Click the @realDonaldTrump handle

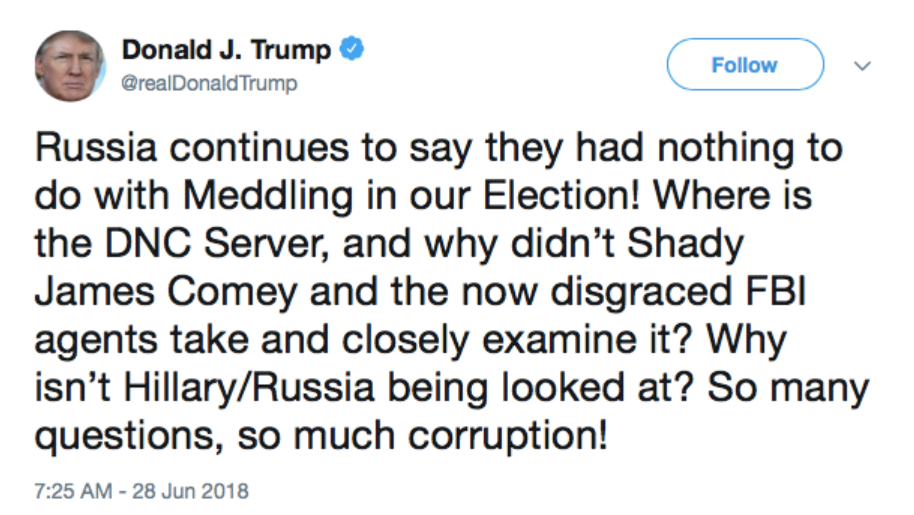(x=209, y=84)
